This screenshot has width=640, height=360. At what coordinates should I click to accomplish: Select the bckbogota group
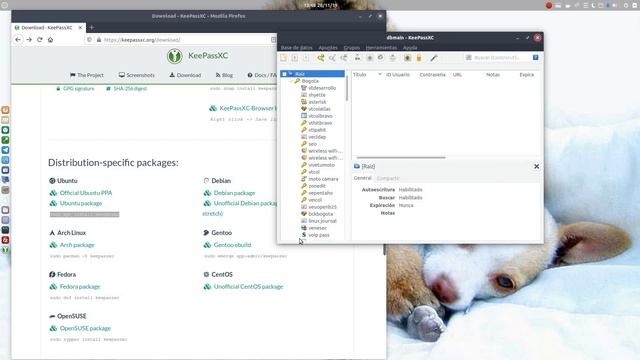click(320, 214)
